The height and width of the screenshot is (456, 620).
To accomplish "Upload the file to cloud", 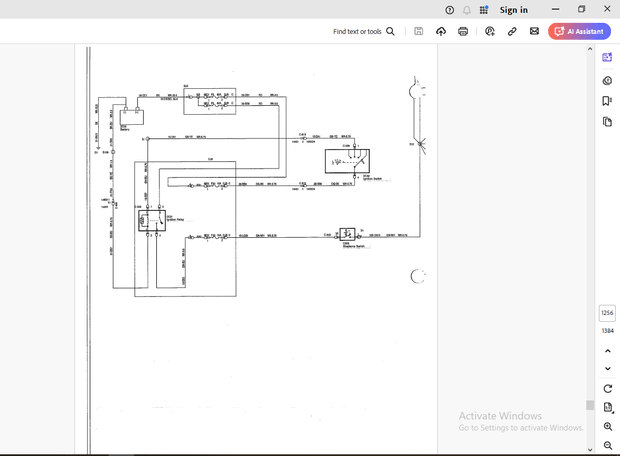I will click(x=441, y=31).
